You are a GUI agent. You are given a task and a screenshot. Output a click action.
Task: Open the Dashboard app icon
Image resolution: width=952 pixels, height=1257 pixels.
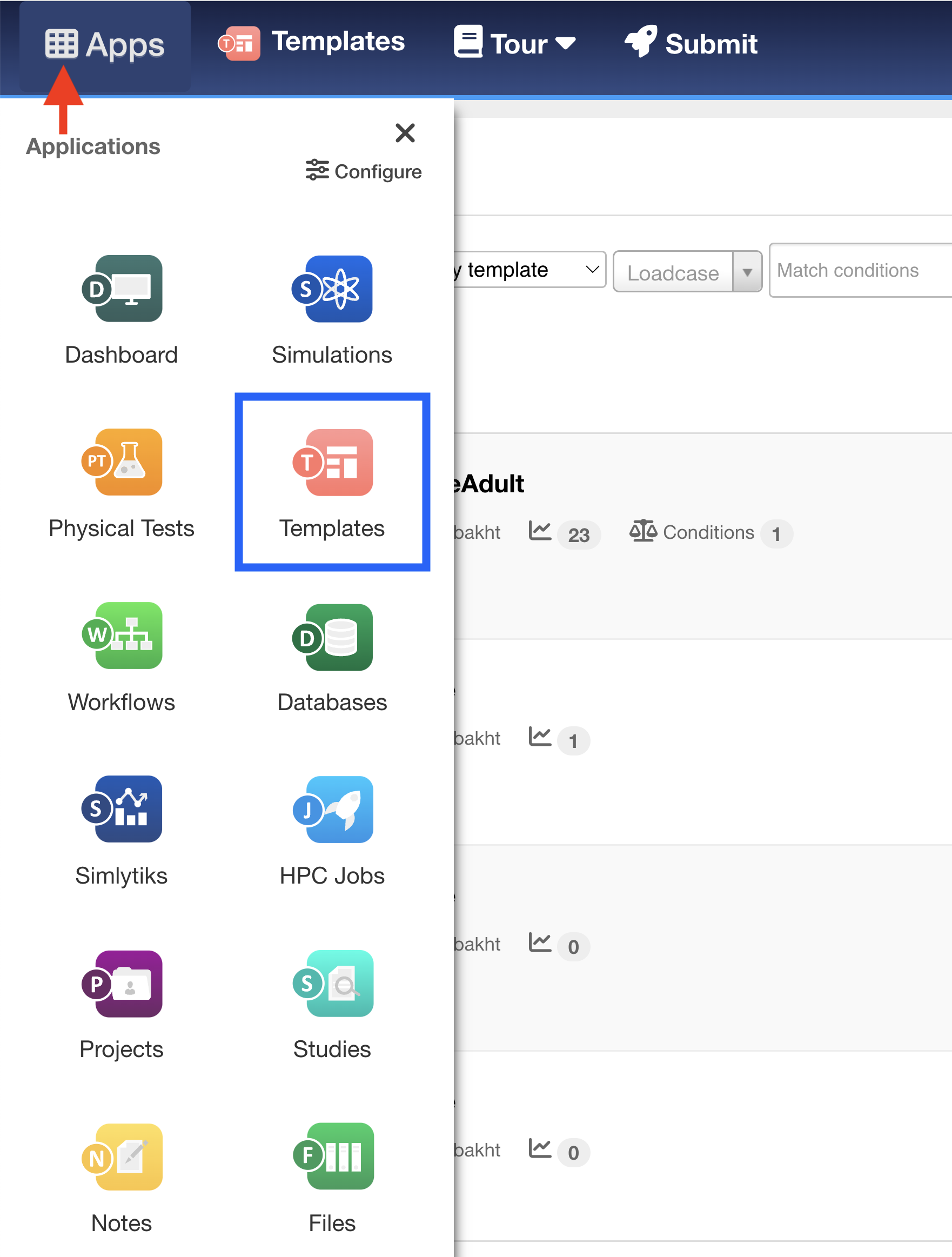click(x=122, y=310)
